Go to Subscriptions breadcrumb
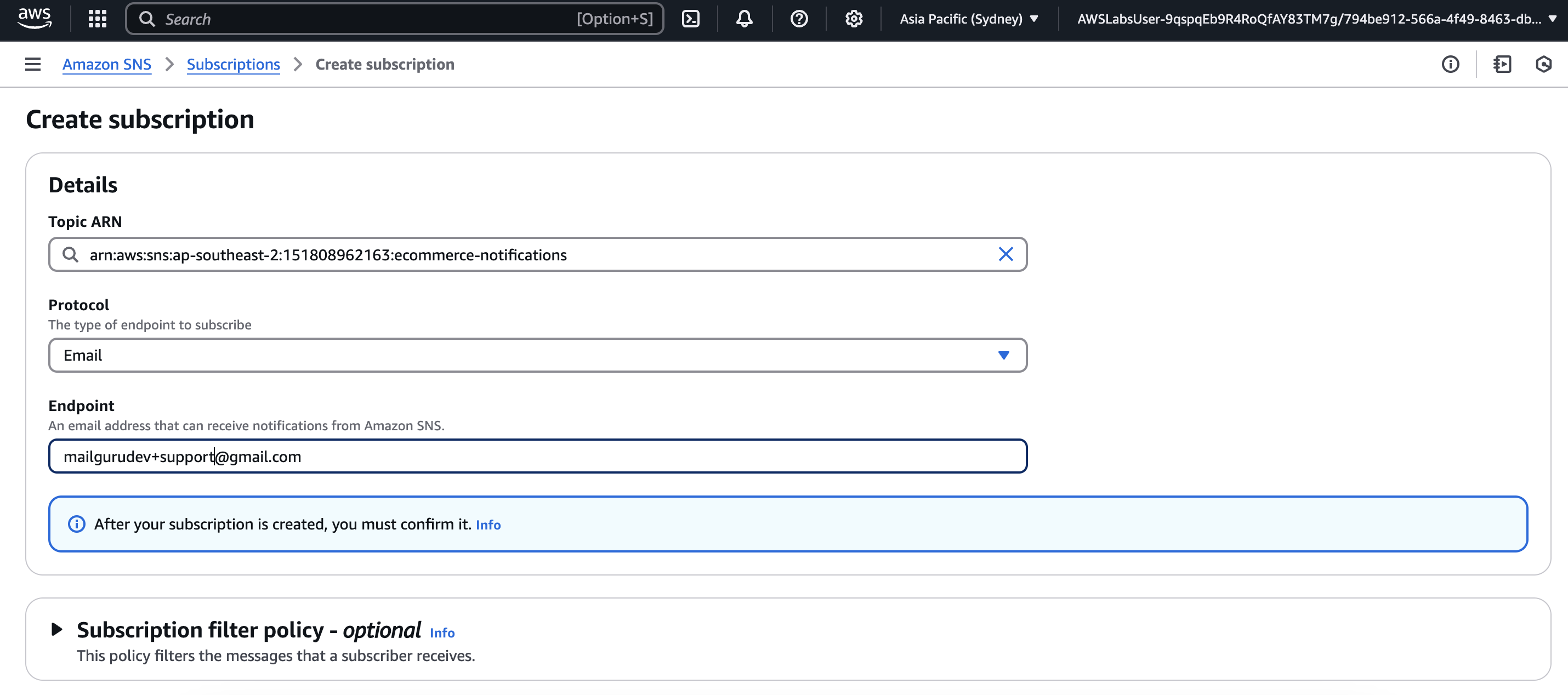This screenshot has width=1568, height=695. (x=233, y=64)
